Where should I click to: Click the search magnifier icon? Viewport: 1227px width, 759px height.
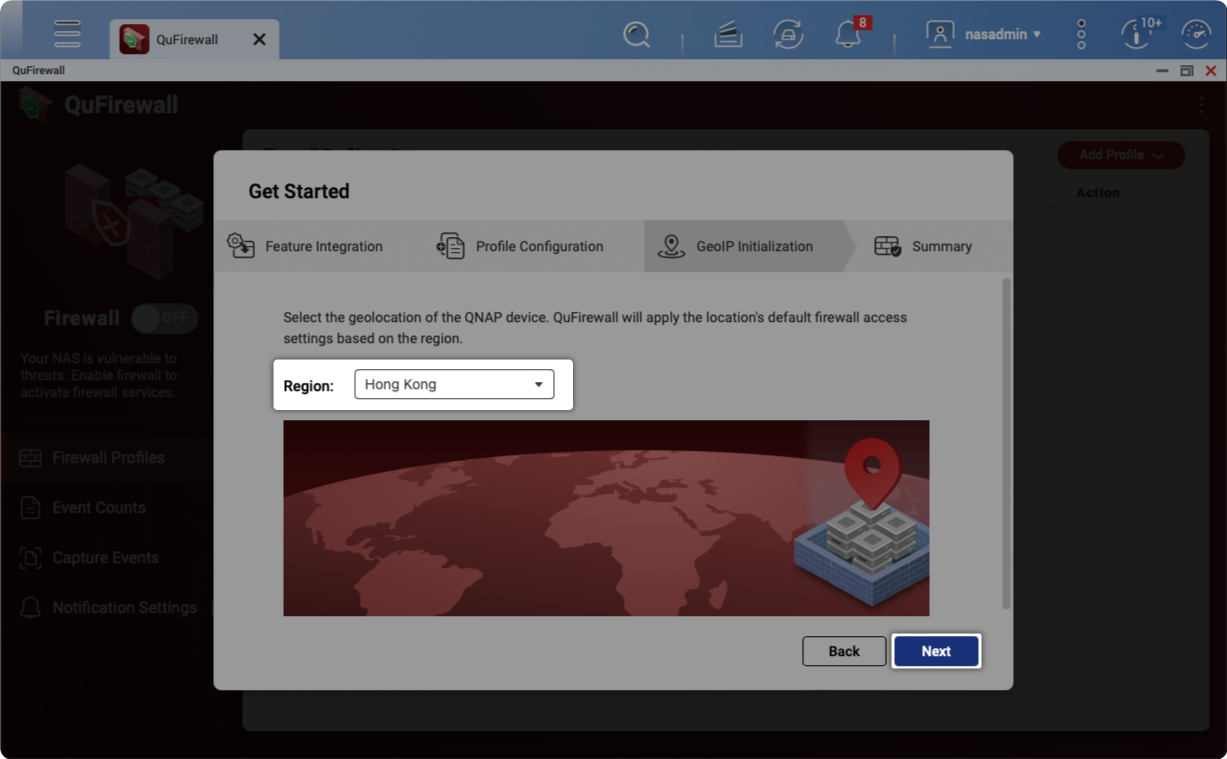[x=636, y=35]
